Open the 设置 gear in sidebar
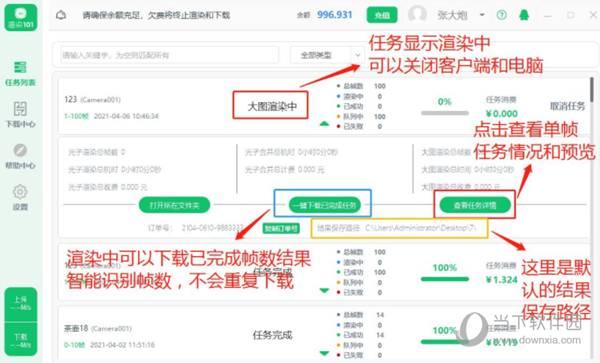The width and height of the screenshot is (600, 363). click(20, 198)
